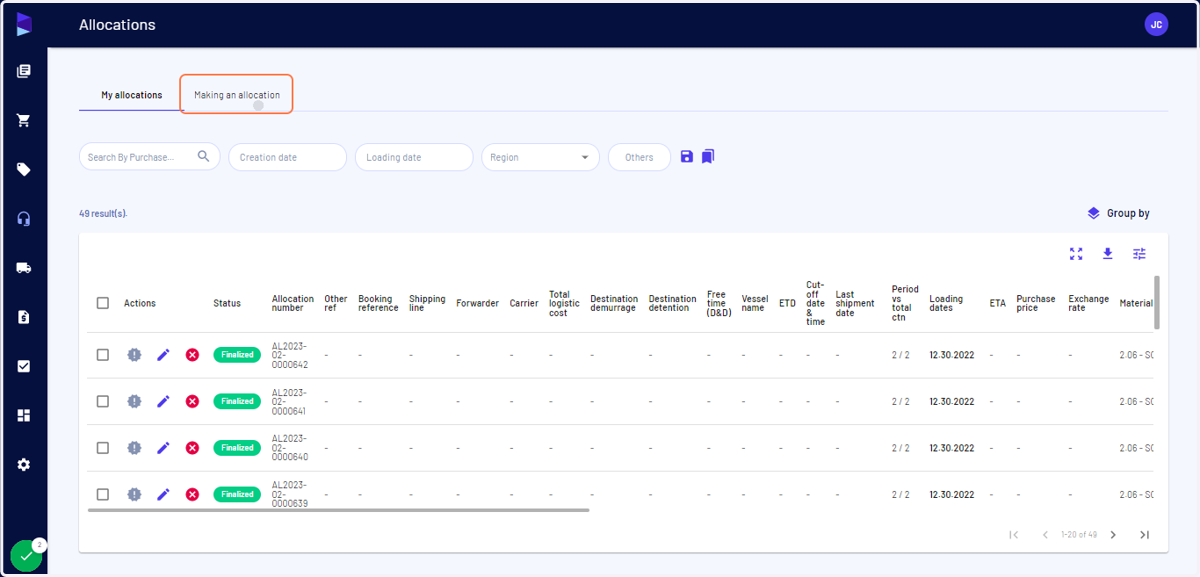
Task: Open the truck logistics sidebar icon
Action: (24, 268)
